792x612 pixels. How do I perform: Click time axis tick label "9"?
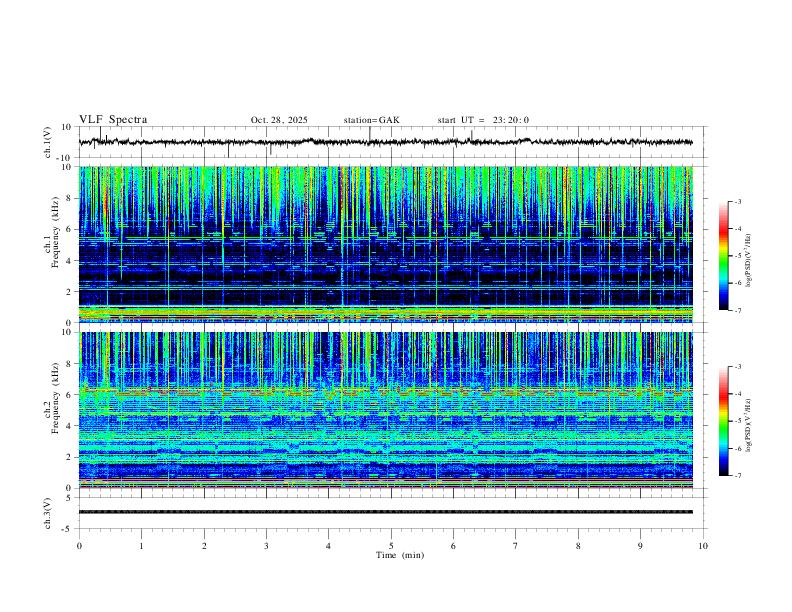pos(640,546)
